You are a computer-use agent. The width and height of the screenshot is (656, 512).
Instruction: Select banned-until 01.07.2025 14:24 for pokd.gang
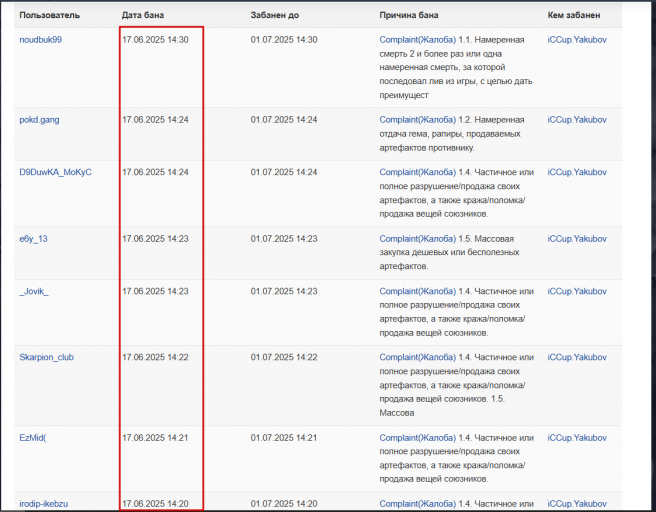click(x=284, y=120)
